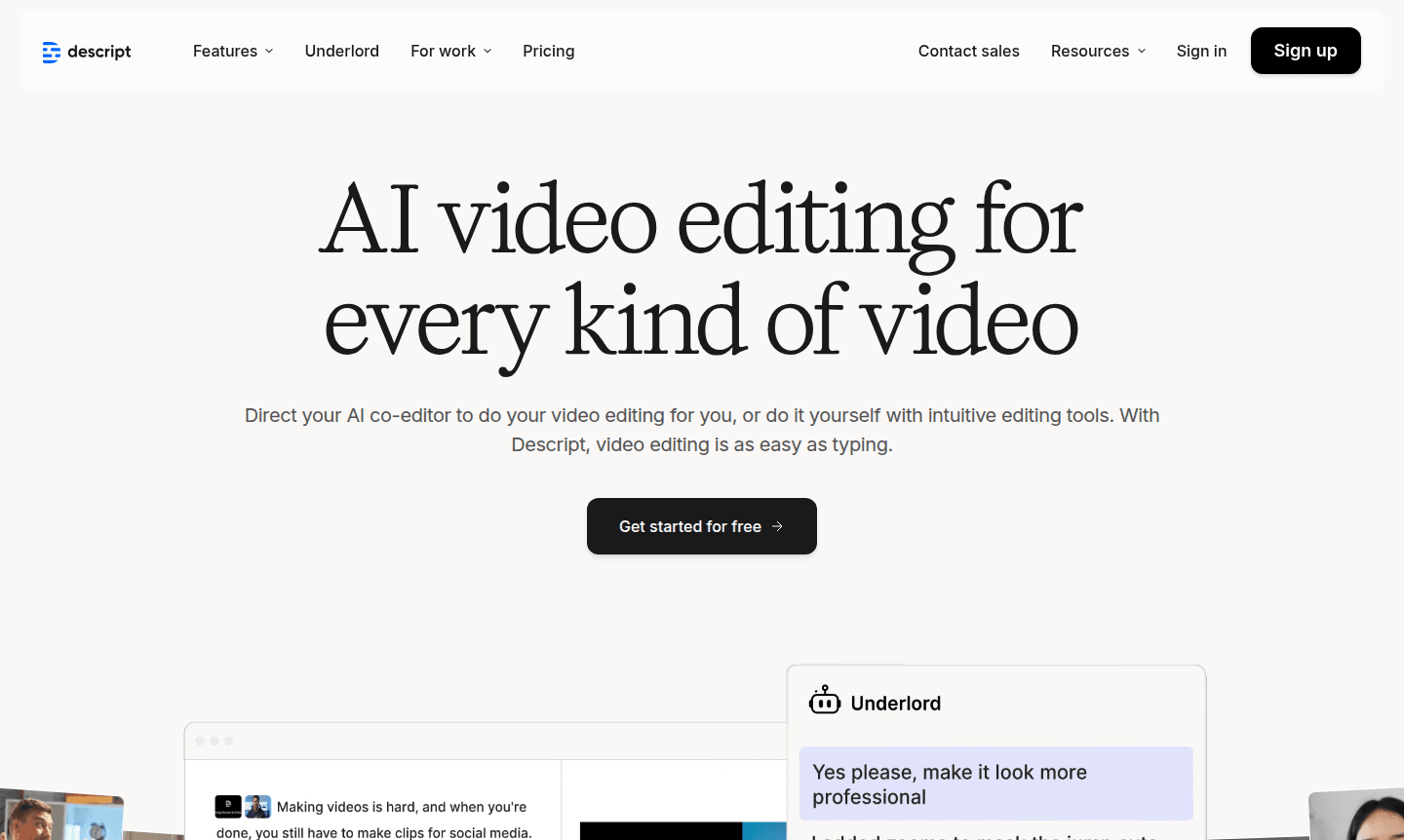Click the speaker avatar beside the transcript text
This screenshot has width=1404, height=840.
[257, 807]
